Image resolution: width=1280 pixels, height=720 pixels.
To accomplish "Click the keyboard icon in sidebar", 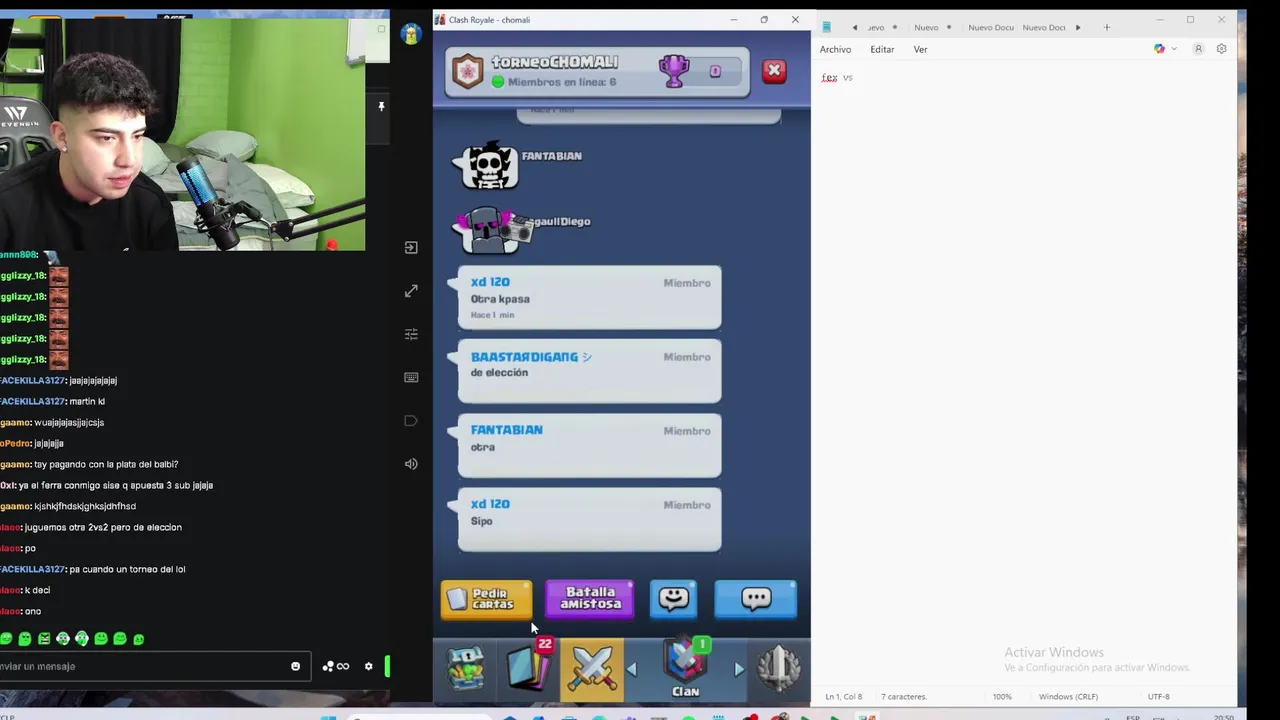I will pos(411,377).
